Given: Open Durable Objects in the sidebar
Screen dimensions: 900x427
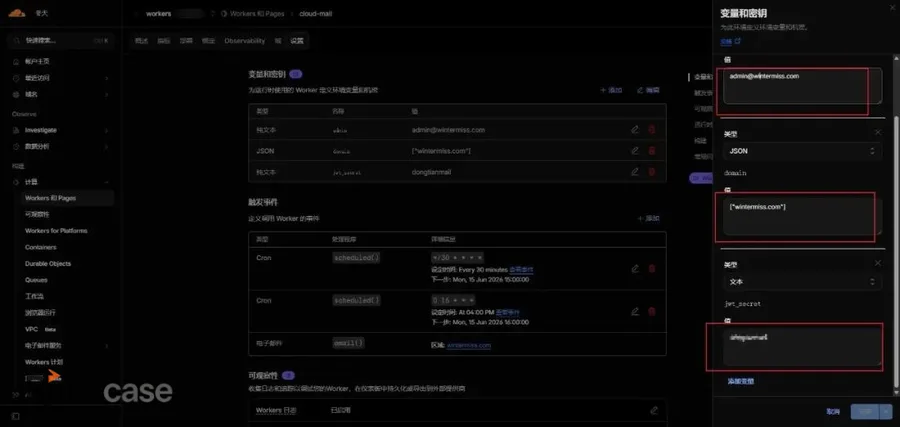Looking at the screenshot, I should (x=48, y=264).
